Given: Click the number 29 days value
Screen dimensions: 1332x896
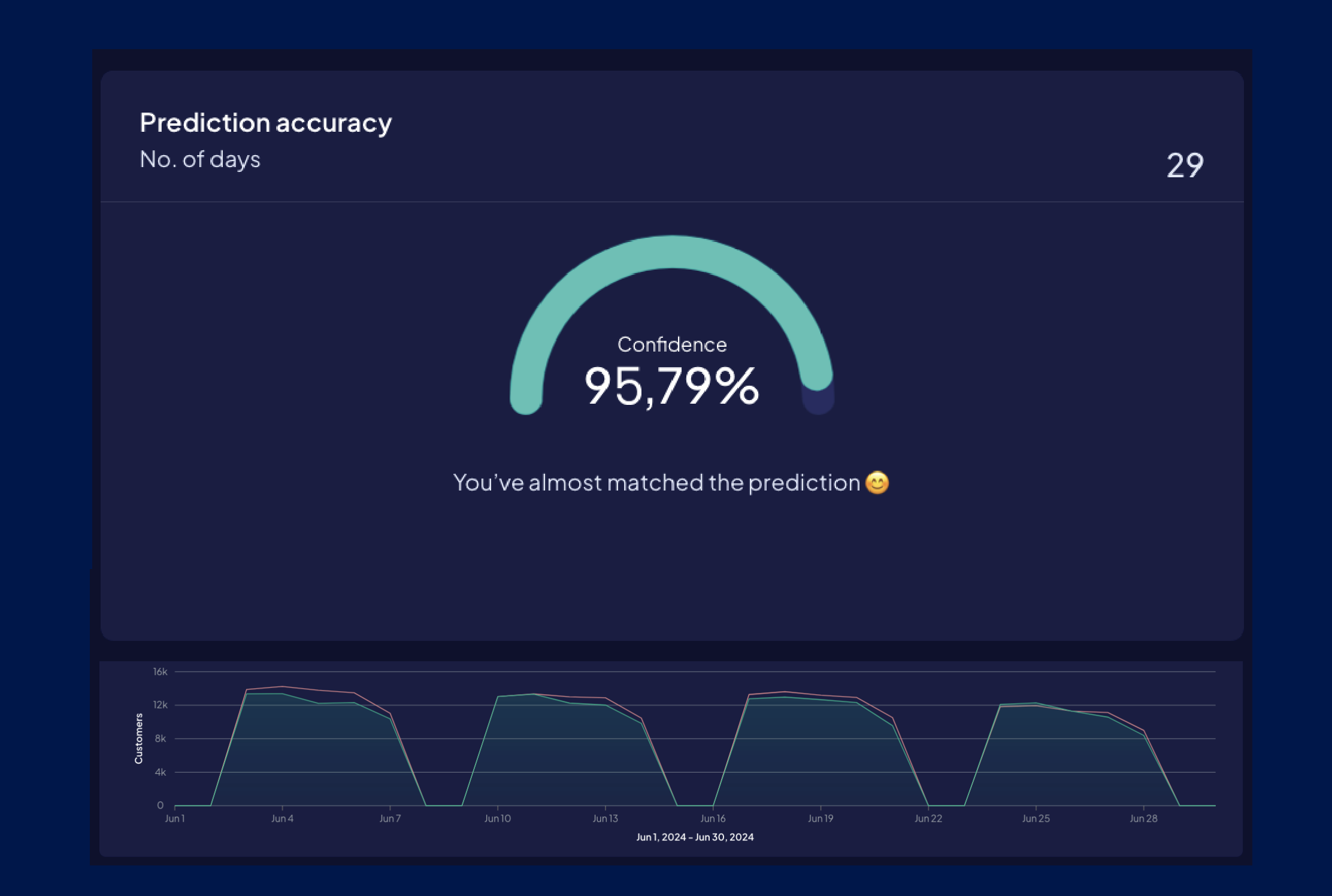Looking at the screenshot, I should click(1185, 165).
